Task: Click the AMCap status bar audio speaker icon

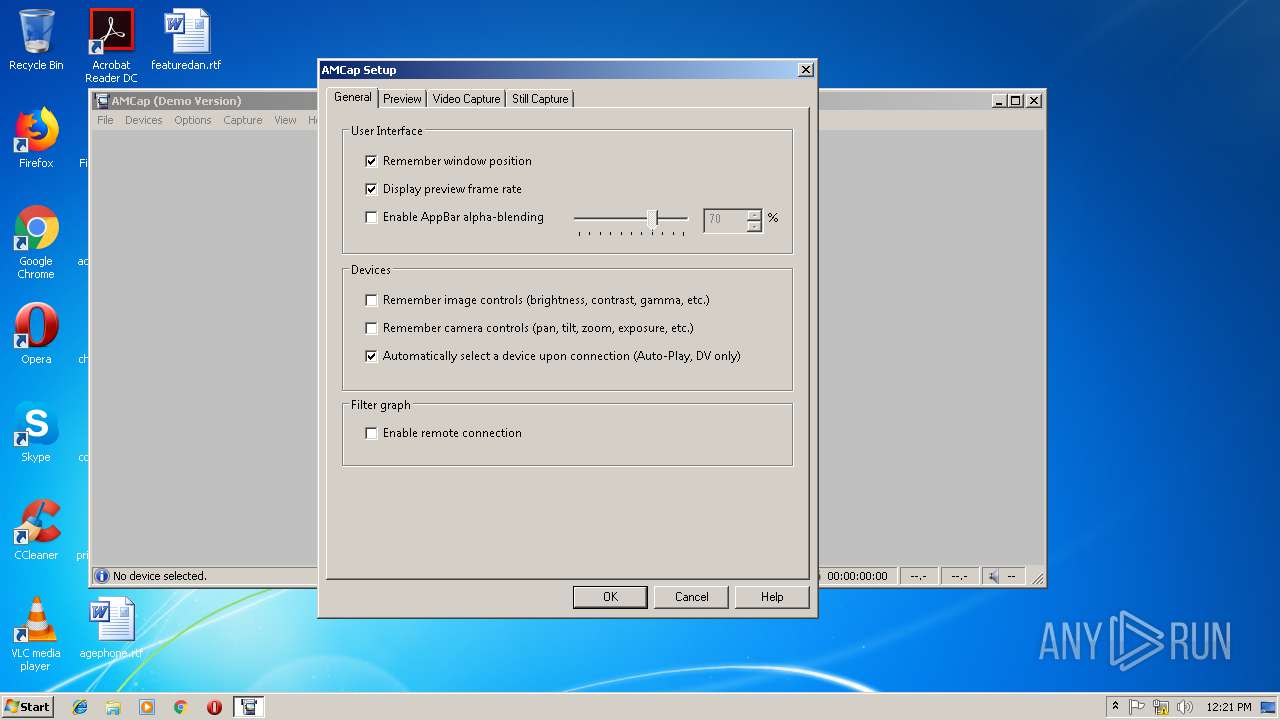Action: pos(993,577)
